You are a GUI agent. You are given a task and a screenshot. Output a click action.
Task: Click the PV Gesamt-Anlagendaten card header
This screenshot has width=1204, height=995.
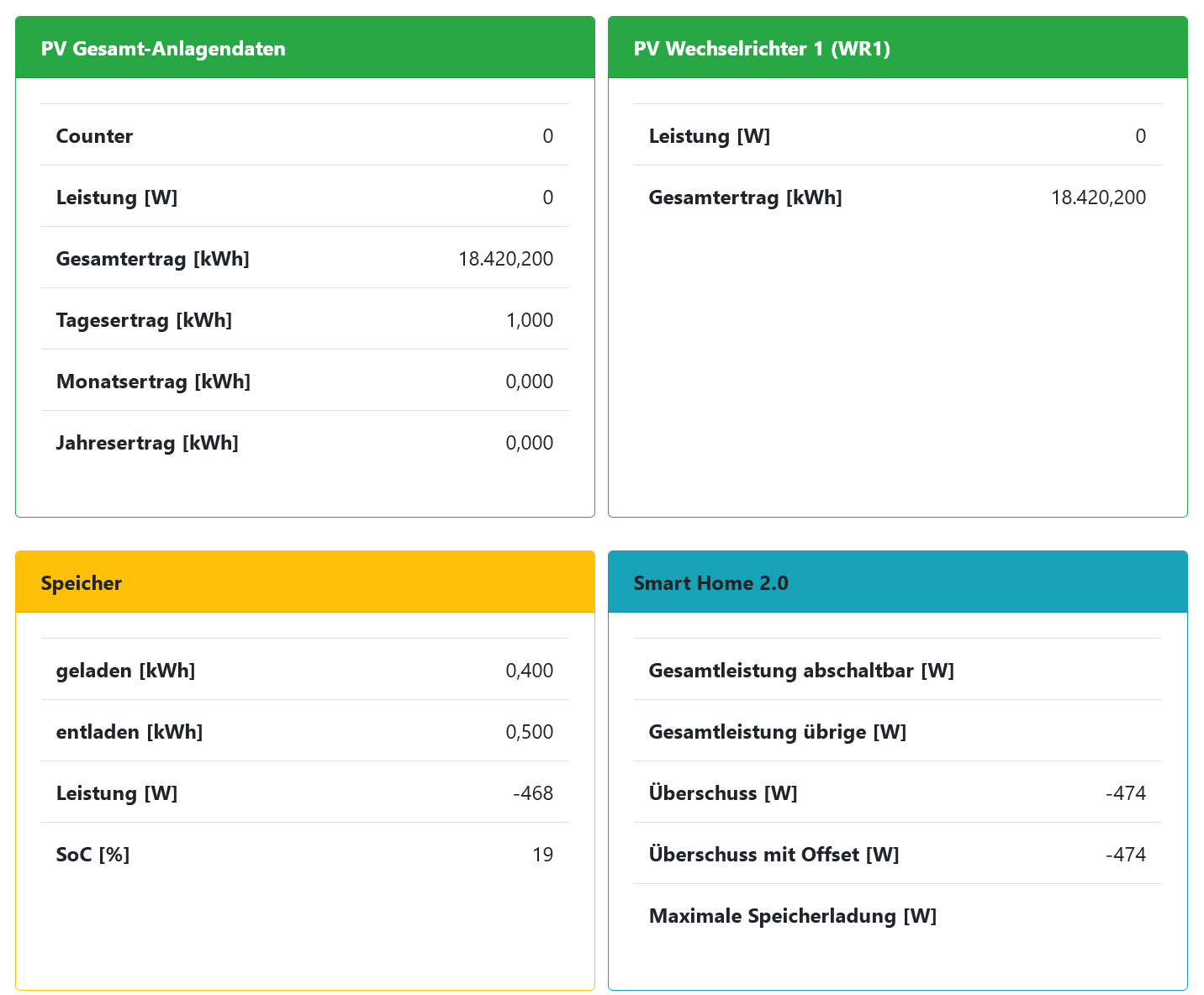(163, 49)
